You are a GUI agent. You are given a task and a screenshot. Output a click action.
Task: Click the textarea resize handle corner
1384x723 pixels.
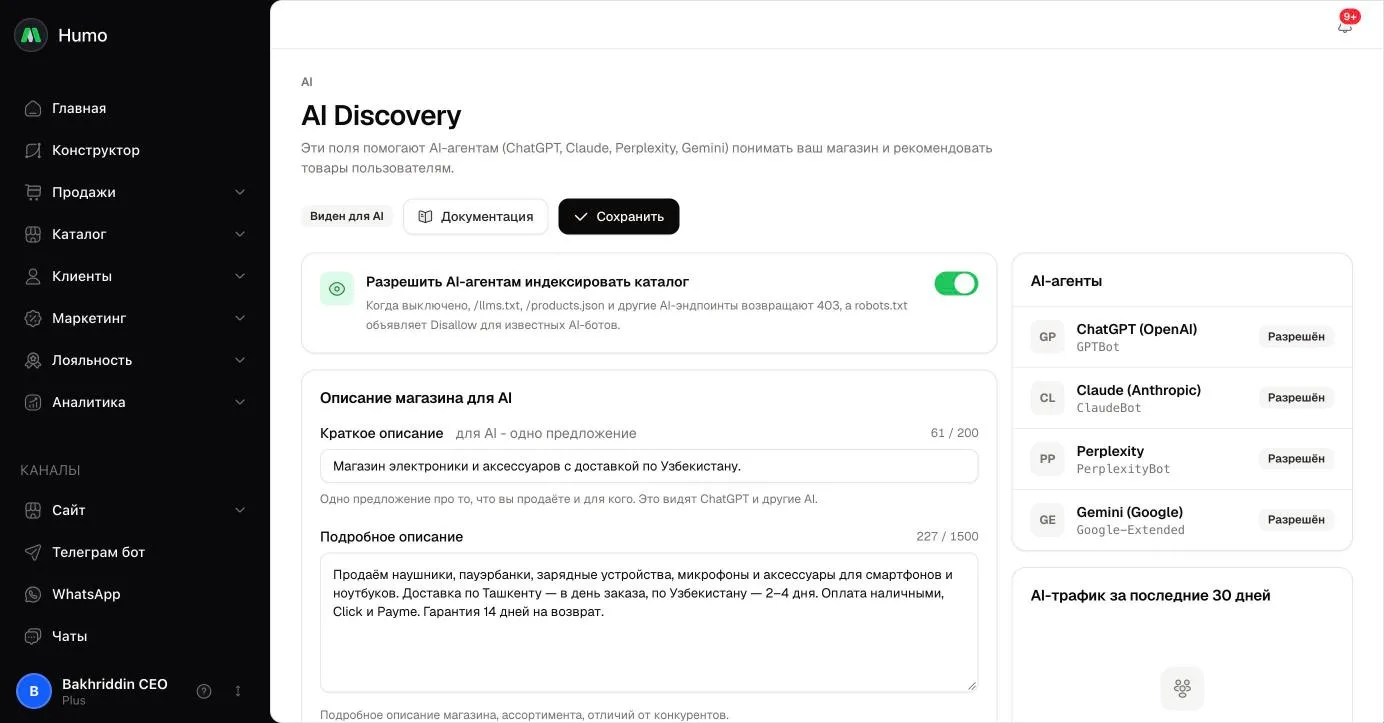coord(971,685)
